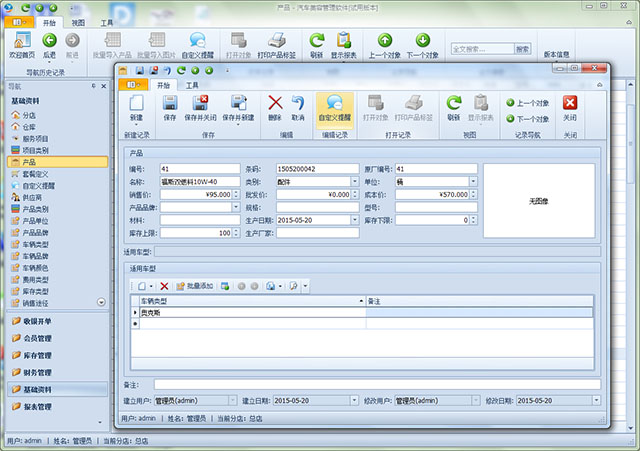The image size is (640, 451).
Task: Adjust the 库存上限 spinner
Action: (x=236, y=233)
